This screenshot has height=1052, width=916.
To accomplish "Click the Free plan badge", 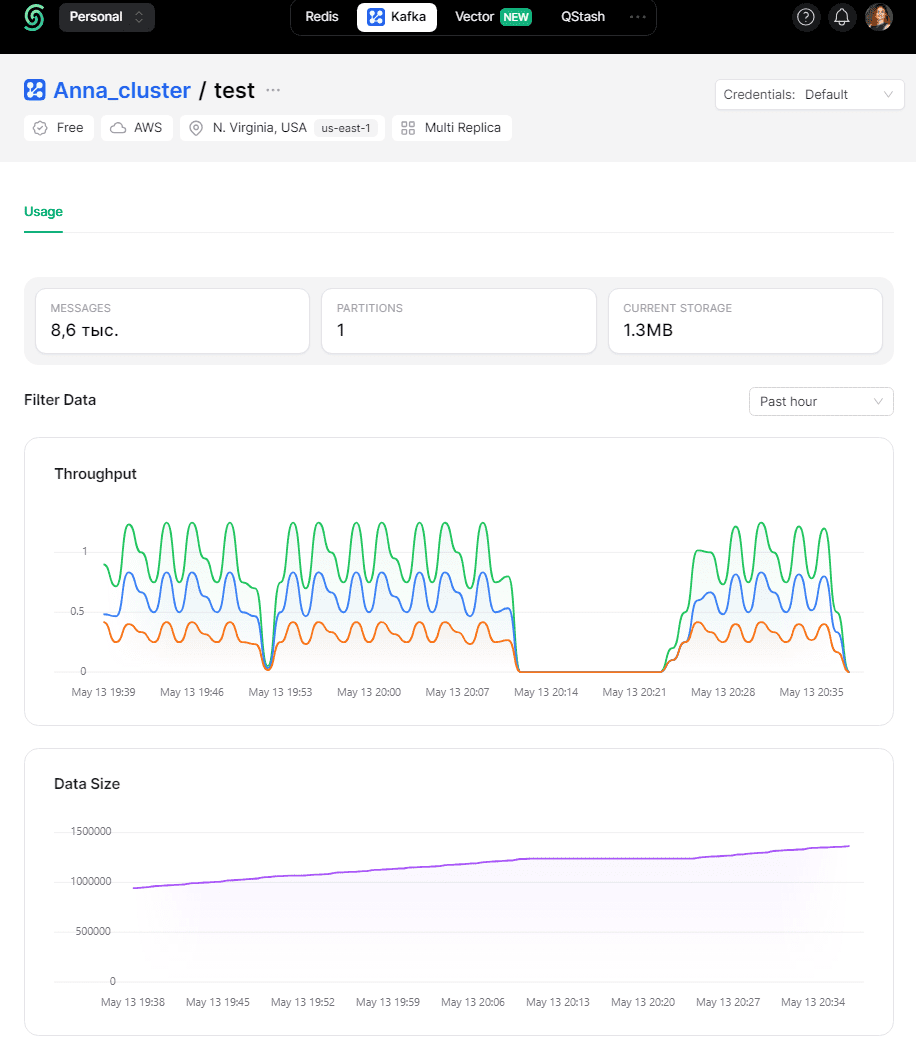I will pos(59,128).
